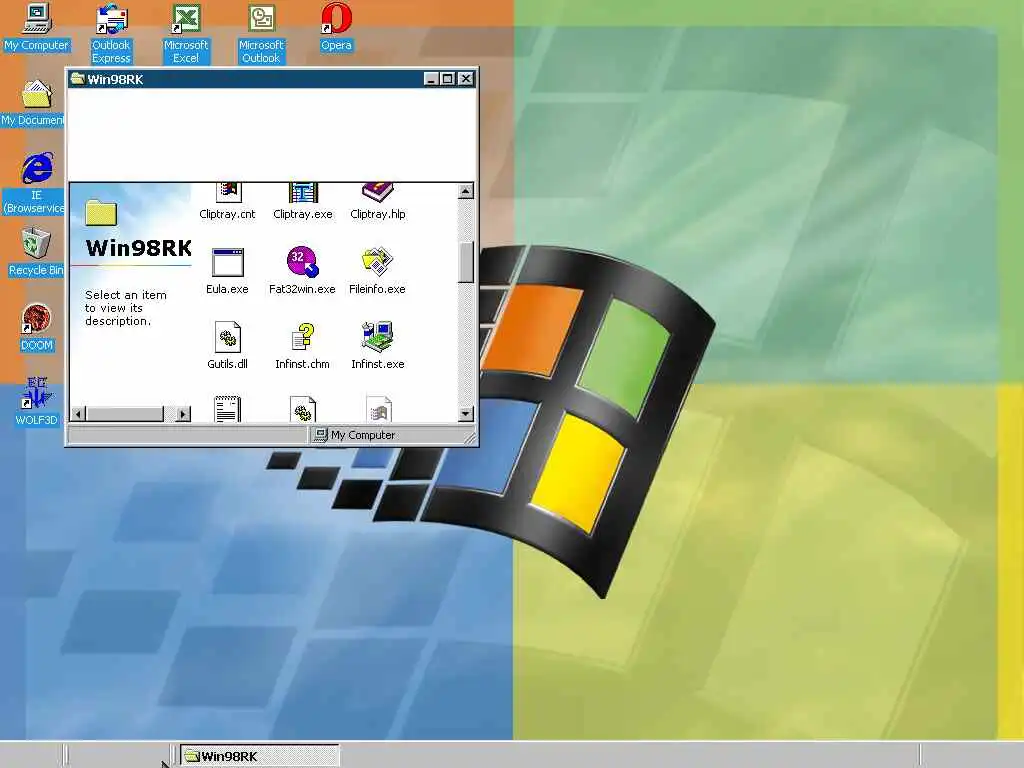Click the Cliptray.exe file name label
This screenshot has width=1024, height=768.
pos(303,214)
